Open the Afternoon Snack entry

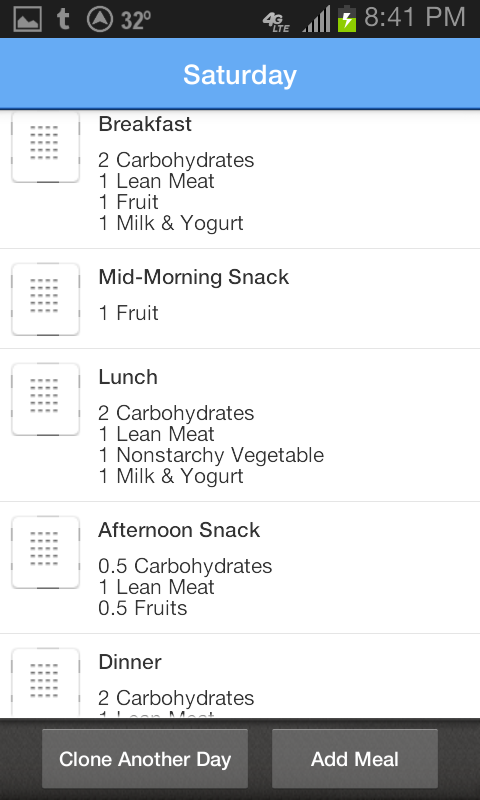[240, 567]
